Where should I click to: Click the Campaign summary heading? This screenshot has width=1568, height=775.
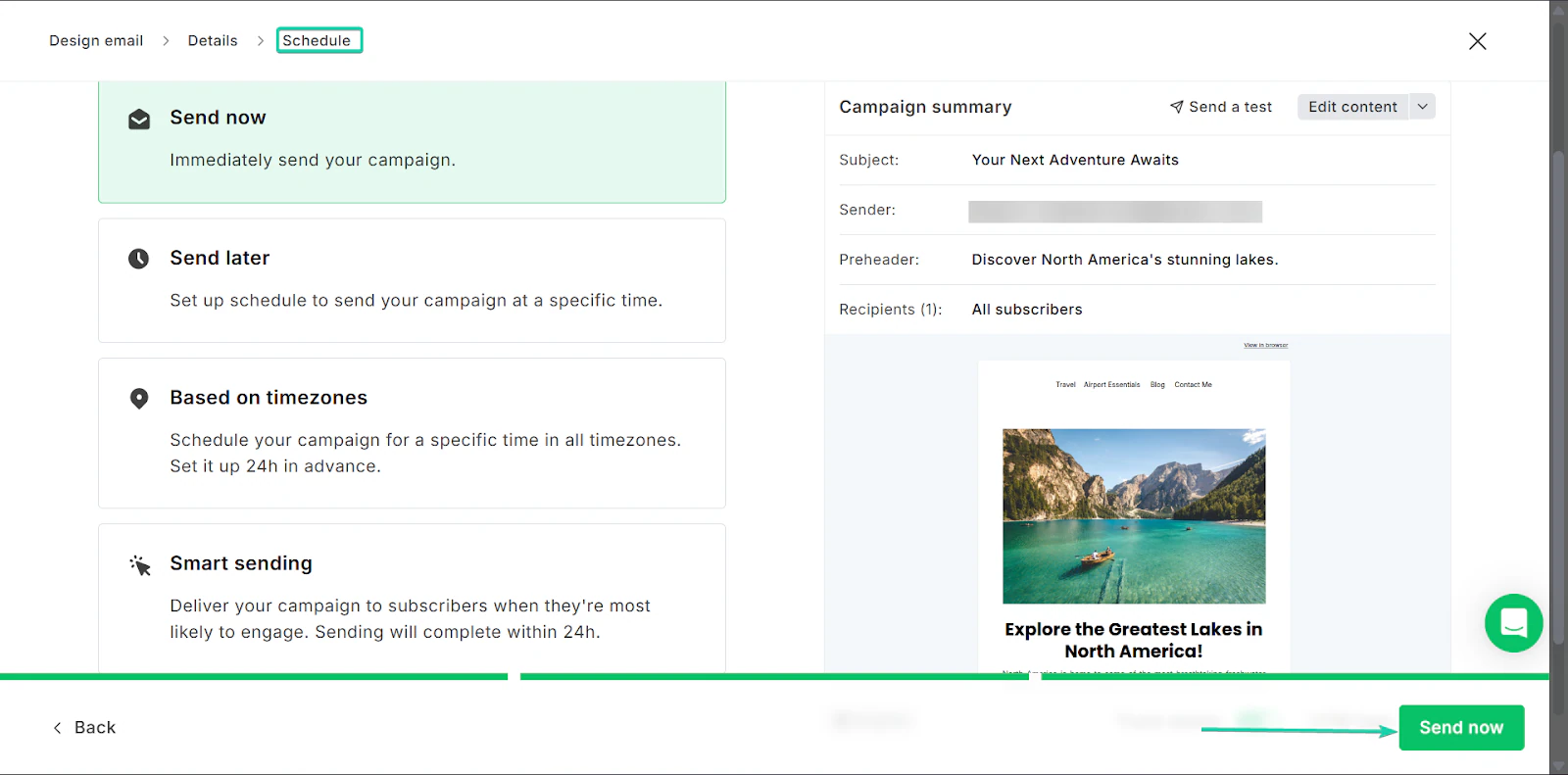pyautogui.click(x=925, y=107)
